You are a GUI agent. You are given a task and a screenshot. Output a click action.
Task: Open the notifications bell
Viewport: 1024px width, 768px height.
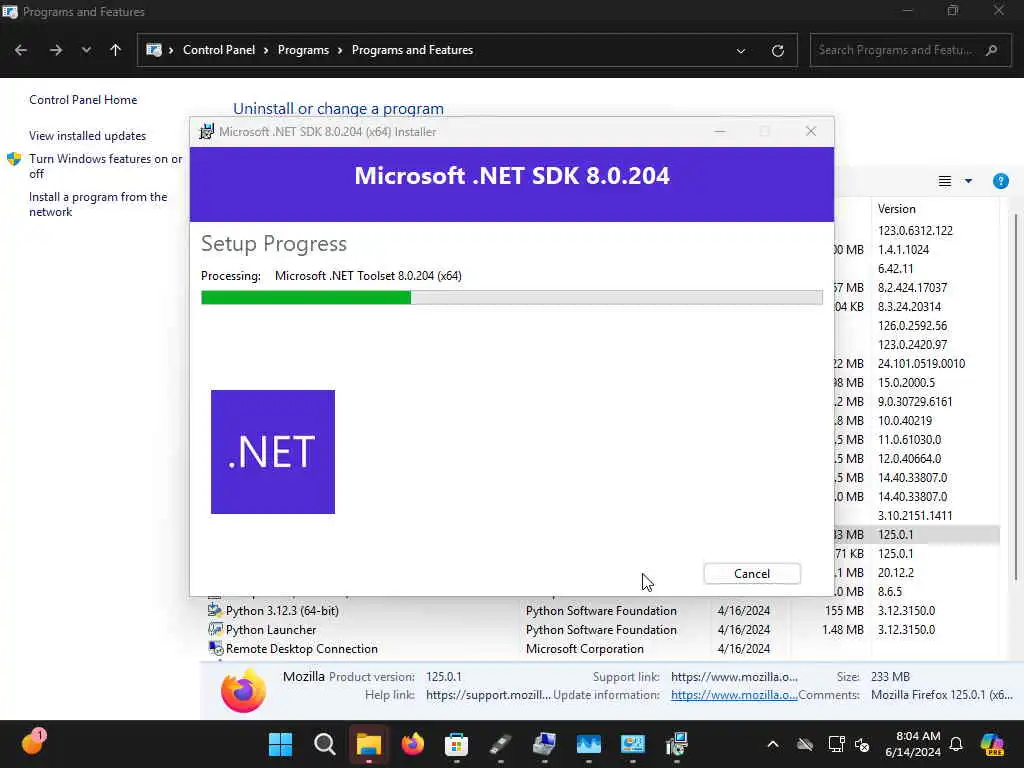tap(956, 744)
